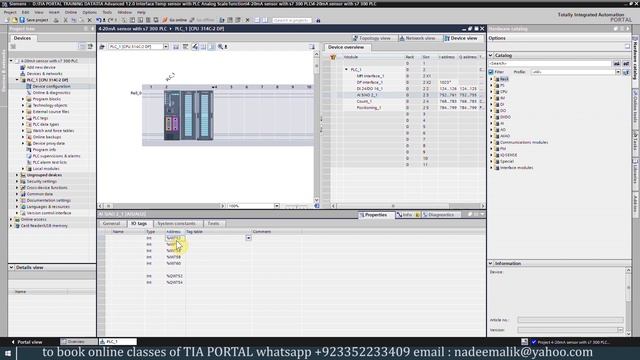Screen dimensions: 640x360
Task: Click the filter funnel icon in the Device overview header
Action: point(333,57)
